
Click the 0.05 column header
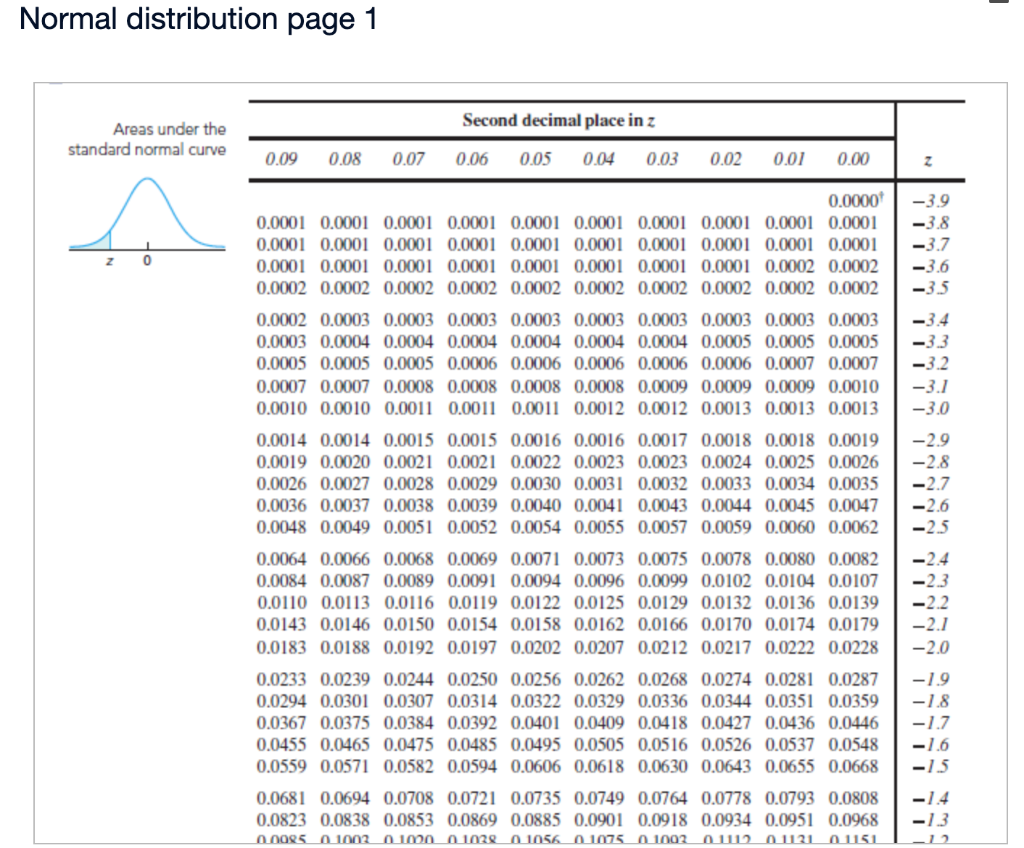tap(534, 159)
